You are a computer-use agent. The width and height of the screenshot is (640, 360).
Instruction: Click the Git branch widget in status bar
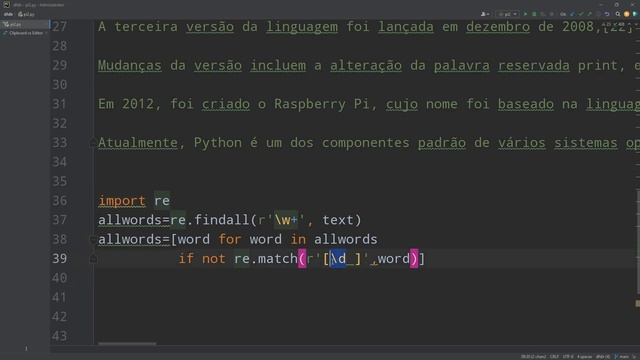point(622,357)
